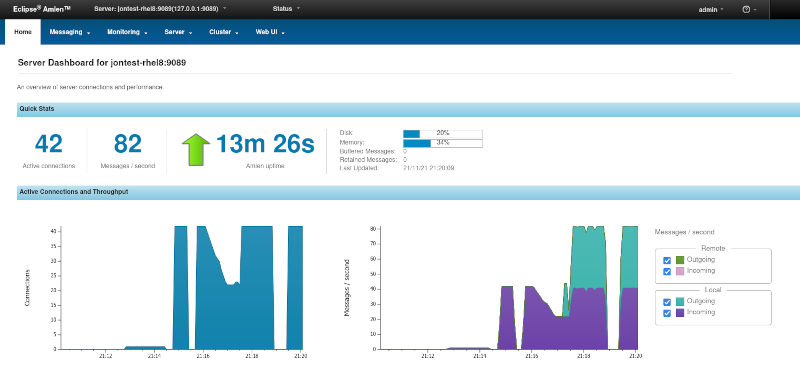Click the Memory usage progress bar
The height and width of the screenshot is (385, 800).
pos(442,143)
